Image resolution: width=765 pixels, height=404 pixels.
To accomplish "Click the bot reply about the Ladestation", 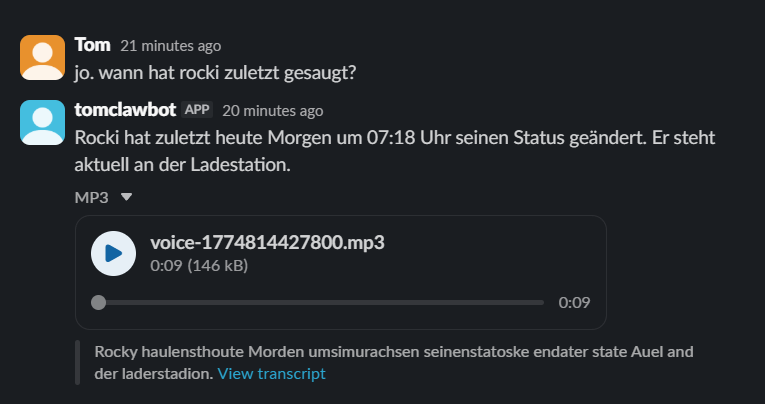I will click(x=395, y=150).
